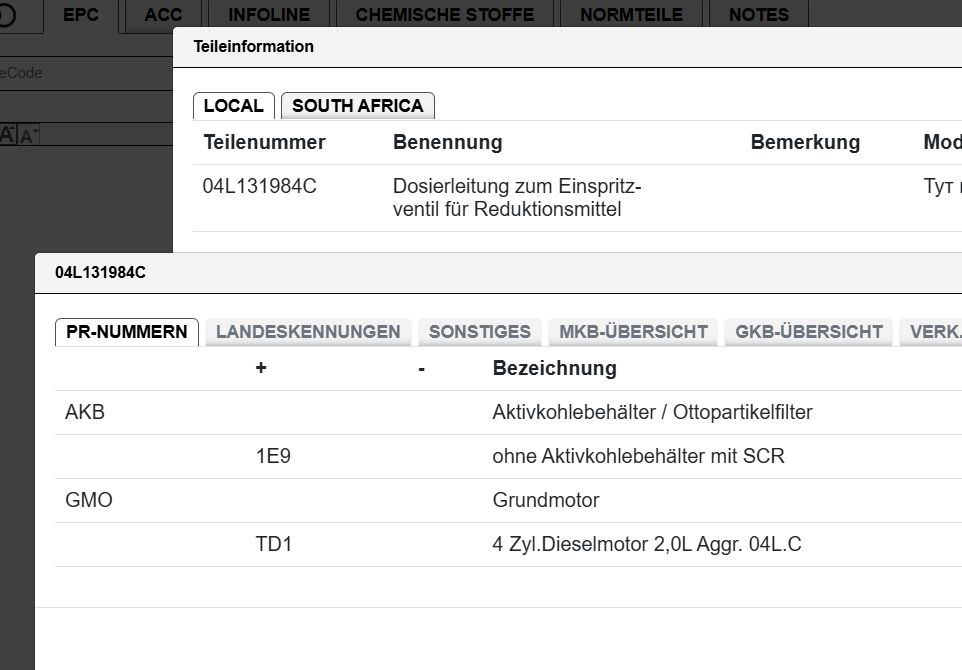Screen dimensions: 962x670
Task: View the GKB-ÜBERSICHT tab
Action: [x=809, y=332]
